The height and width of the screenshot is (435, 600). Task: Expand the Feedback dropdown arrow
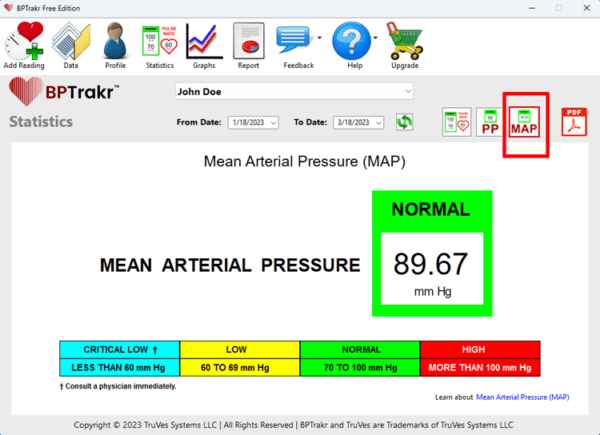tap(318, 40)
